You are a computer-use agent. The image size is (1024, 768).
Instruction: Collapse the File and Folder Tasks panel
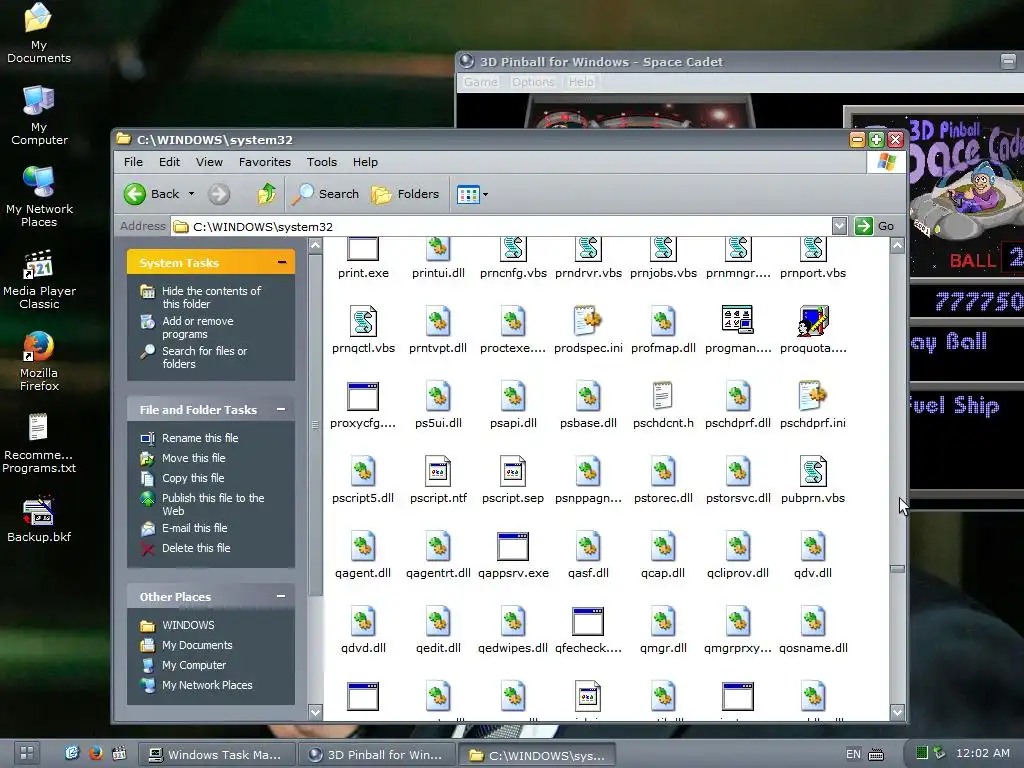281,409
